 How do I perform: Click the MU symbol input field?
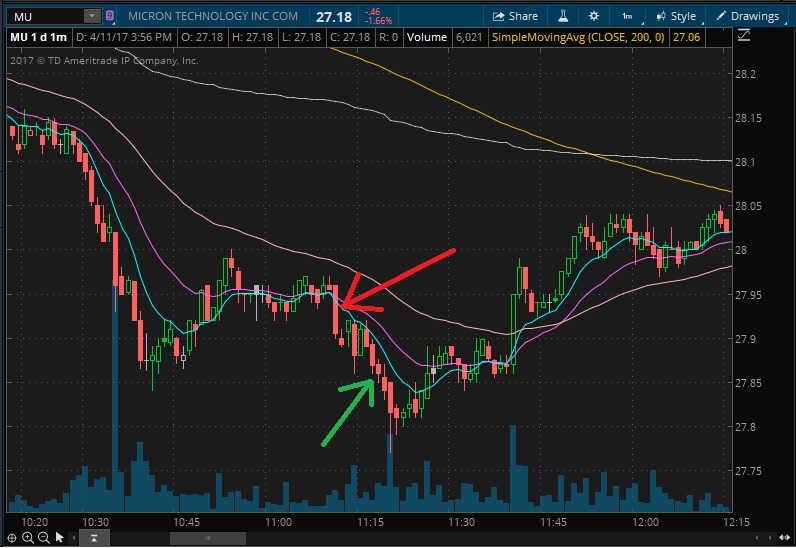click(x=47, y=16)
